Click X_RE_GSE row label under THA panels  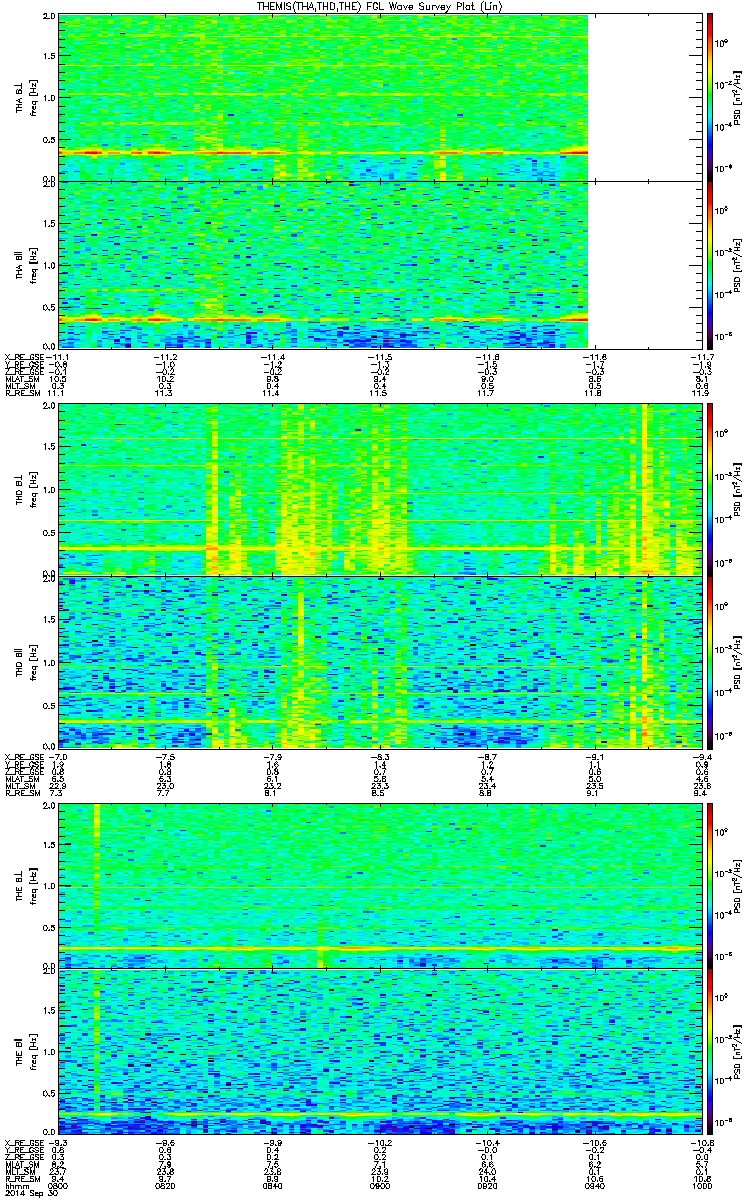[x=25, y=357]
